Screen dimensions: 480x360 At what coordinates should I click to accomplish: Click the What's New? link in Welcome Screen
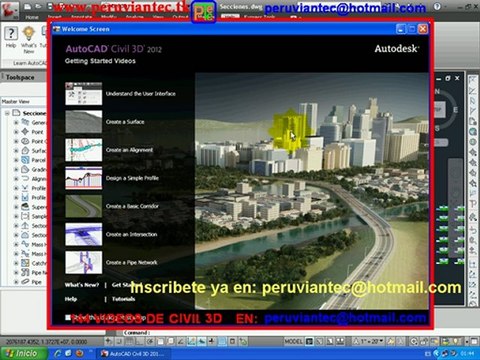(82, 285)
